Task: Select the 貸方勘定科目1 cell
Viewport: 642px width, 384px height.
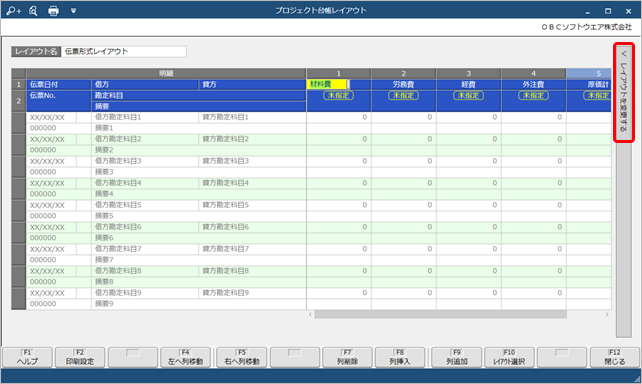Action: [252, 117]
